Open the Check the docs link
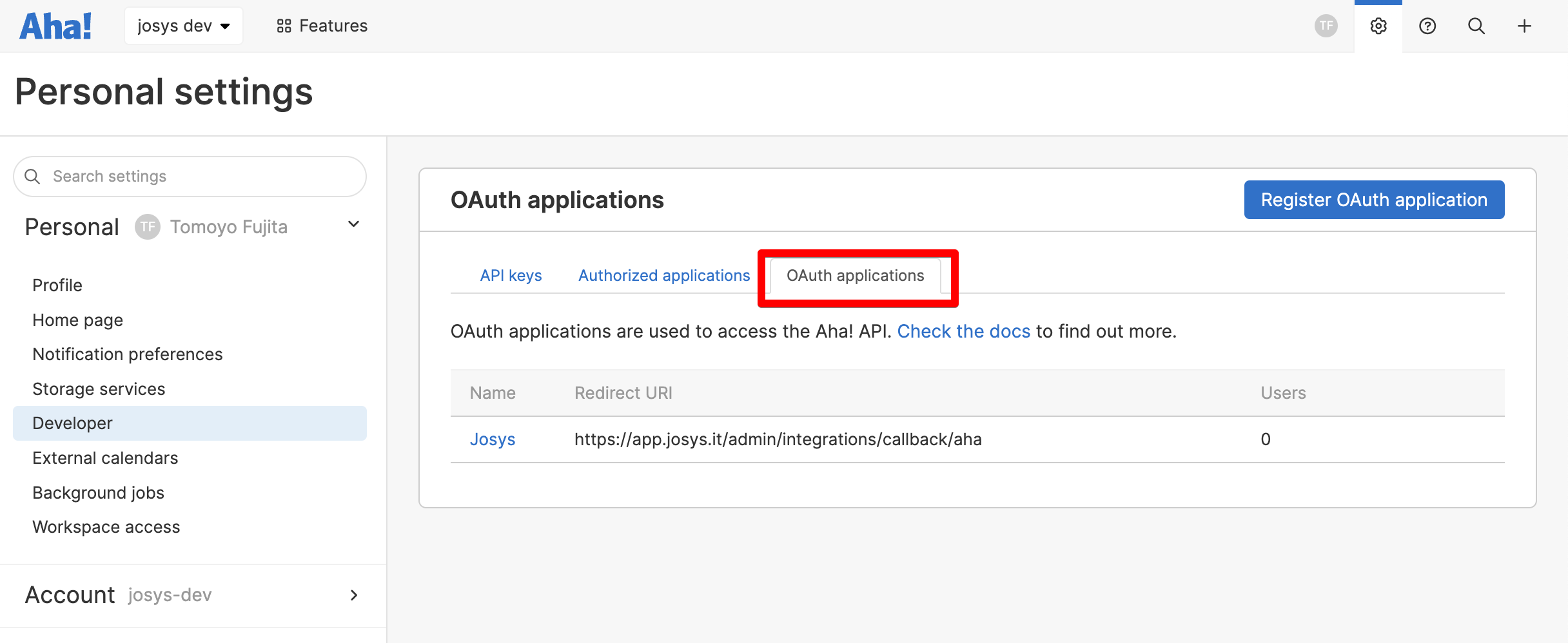The height and width of the screenshot is (643, 1568). coord(963,331)
